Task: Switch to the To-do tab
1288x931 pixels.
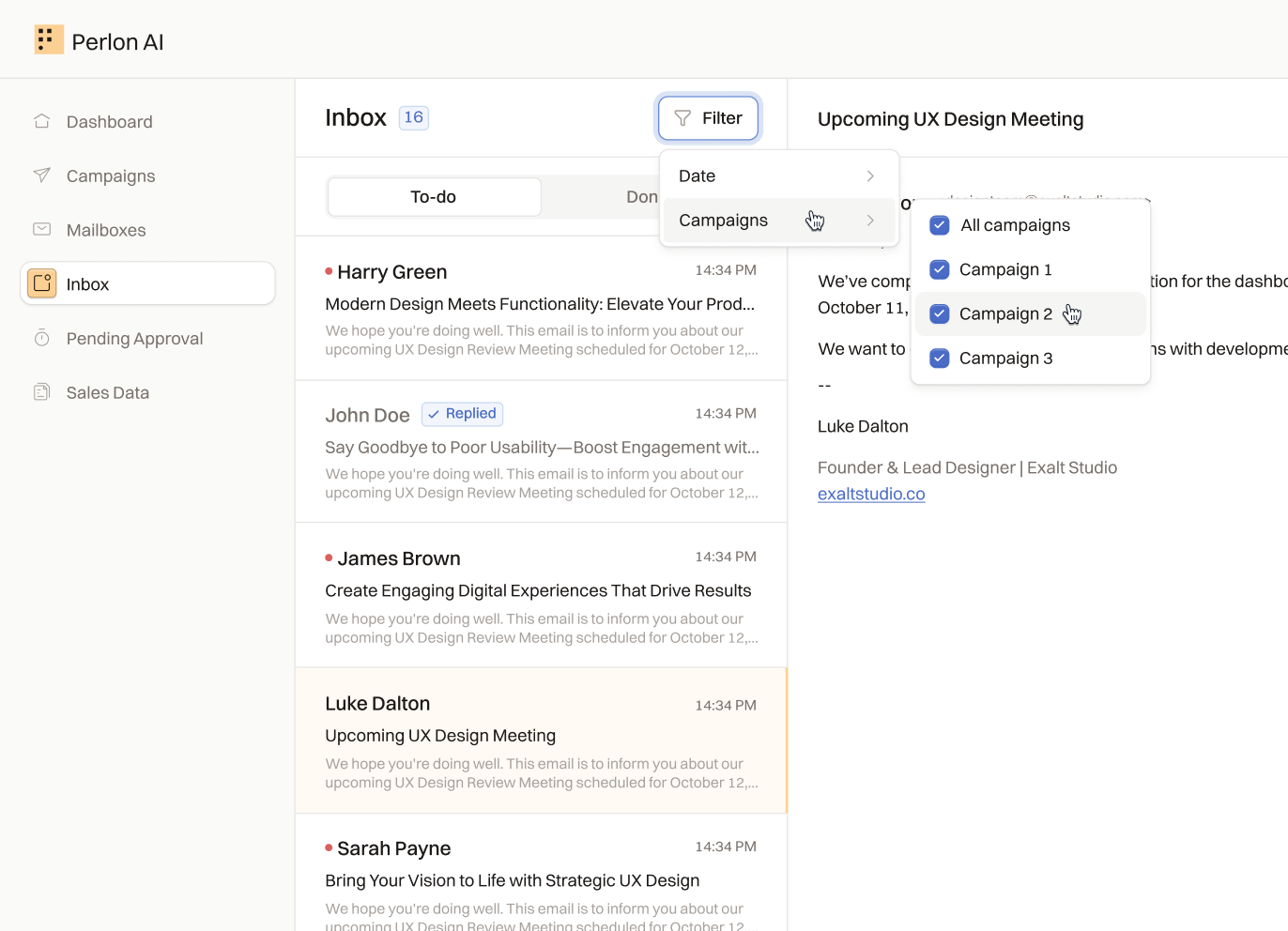Action: point(434,197)
